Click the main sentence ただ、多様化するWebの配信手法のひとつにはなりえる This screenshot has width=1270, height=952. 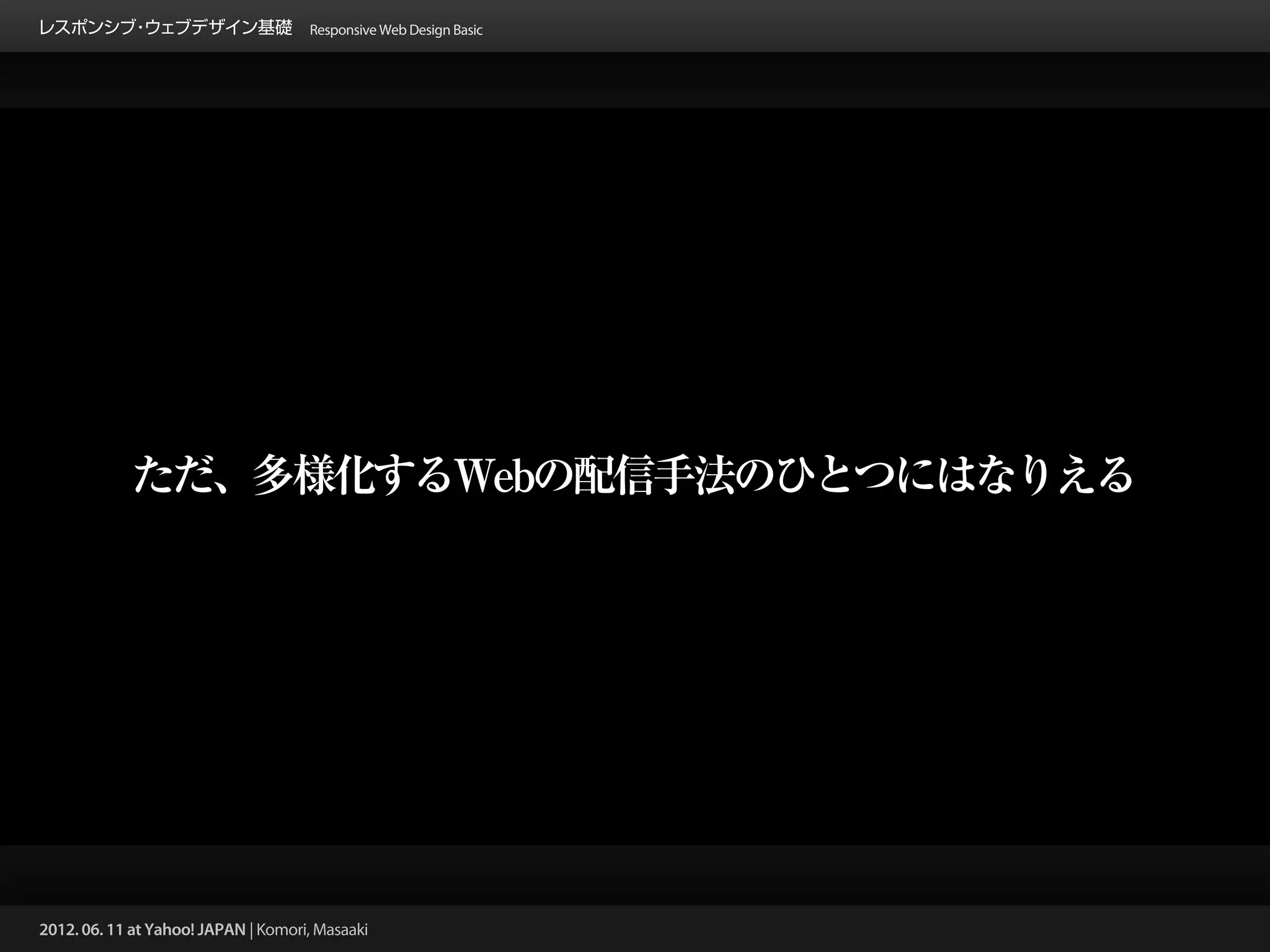pyautogui.click(x=634, y=475)
